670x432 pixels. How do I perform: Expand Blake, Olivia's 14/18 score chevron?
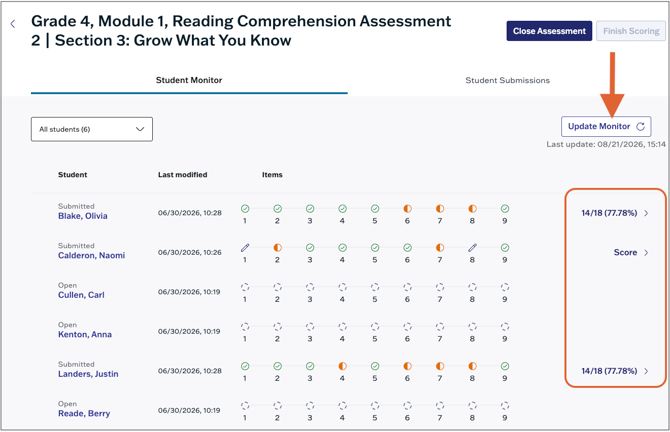(x=646, y=213)
